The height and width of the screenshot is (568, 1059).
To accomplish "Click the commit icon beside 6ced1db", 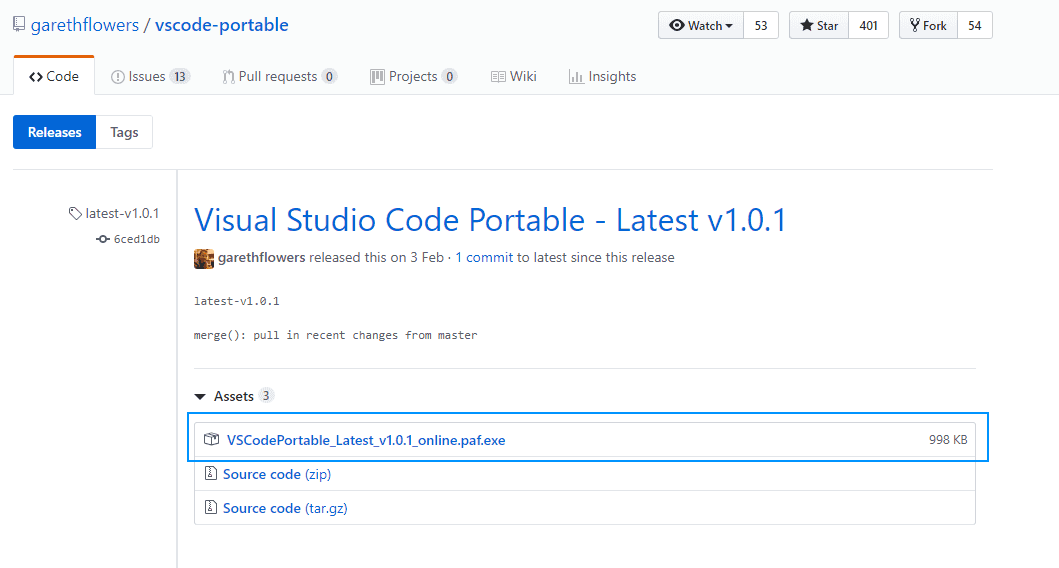I will pos(103,239).
